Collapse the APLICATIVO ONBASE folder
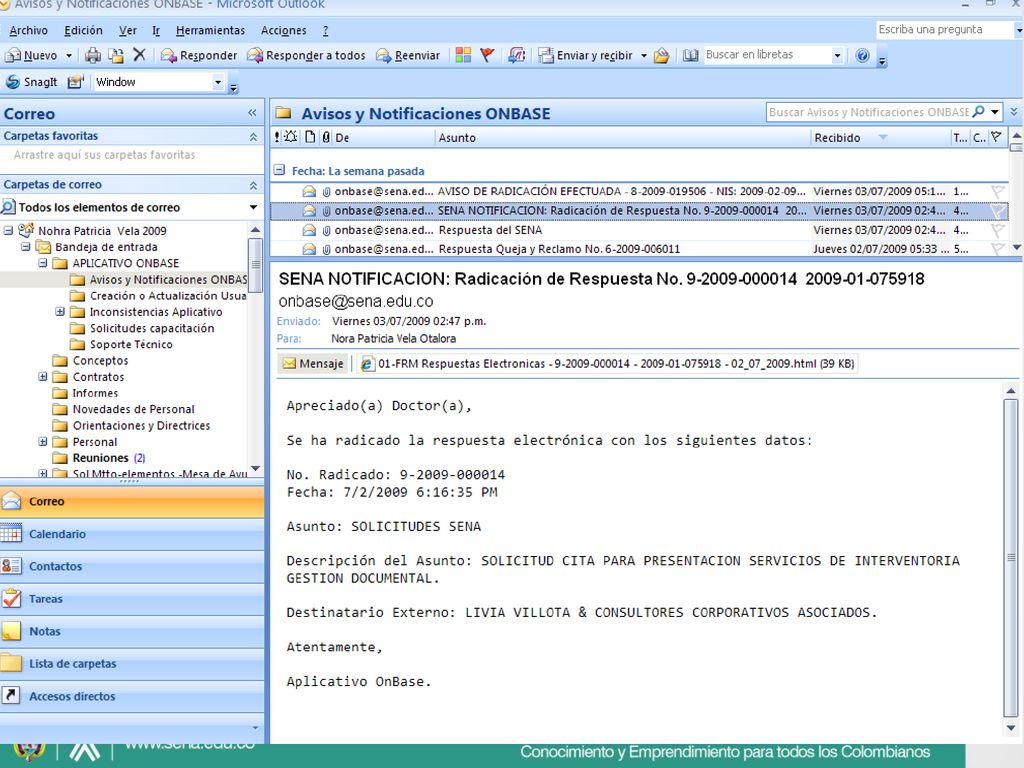Image resolution: width=1024 pixels, height=768 pixels. point(42,263)
